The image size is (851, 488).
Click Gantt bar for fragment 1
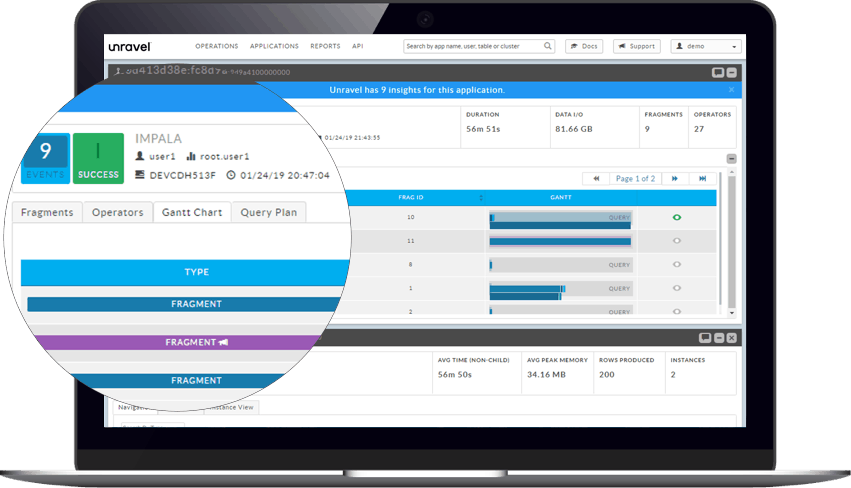click(561, 291)
